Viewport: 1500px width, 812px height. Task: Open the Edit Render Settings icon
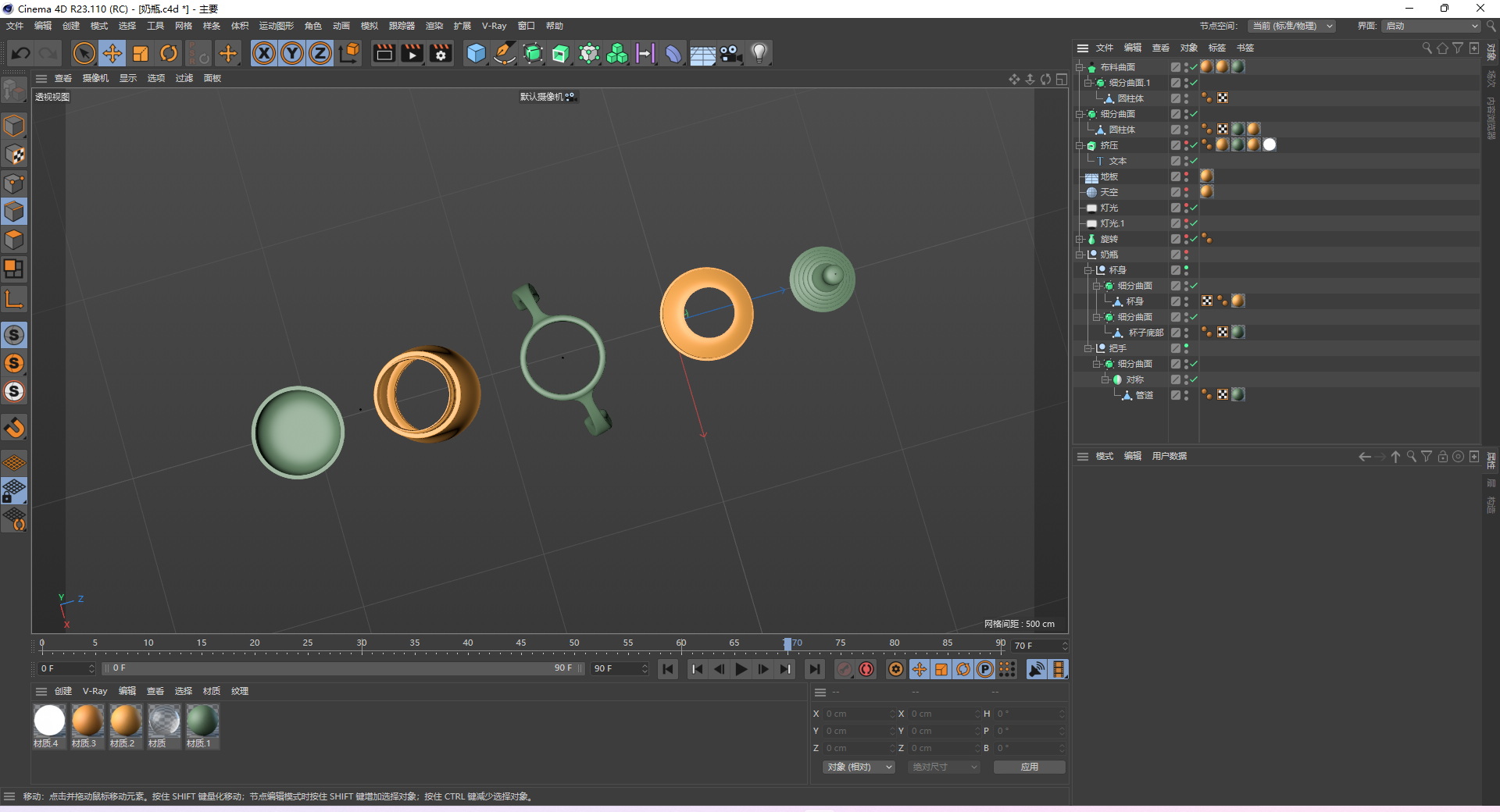[x=441, y=53]
